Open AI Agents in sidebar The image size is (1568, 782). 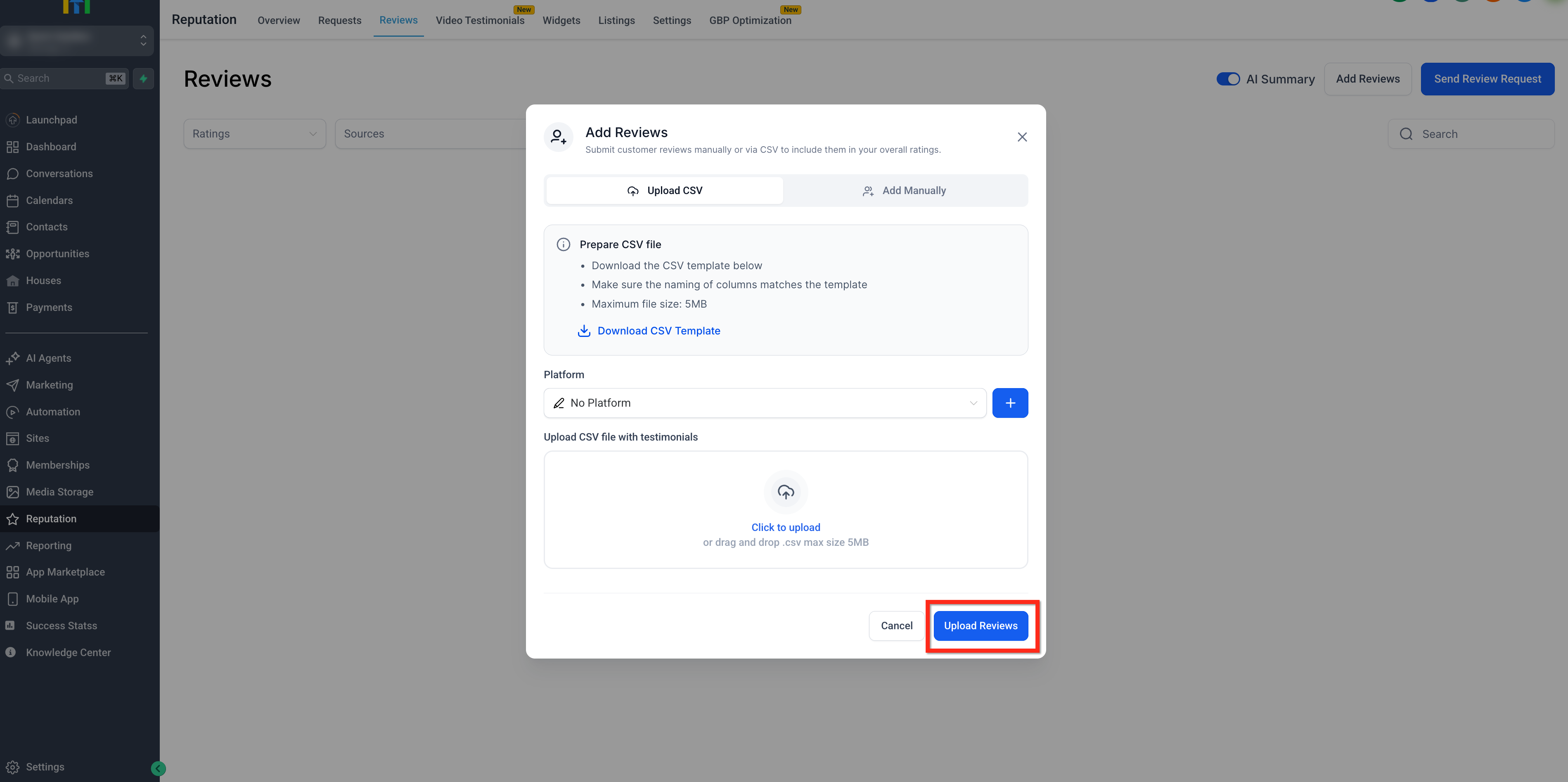click(x=49, y=358)
